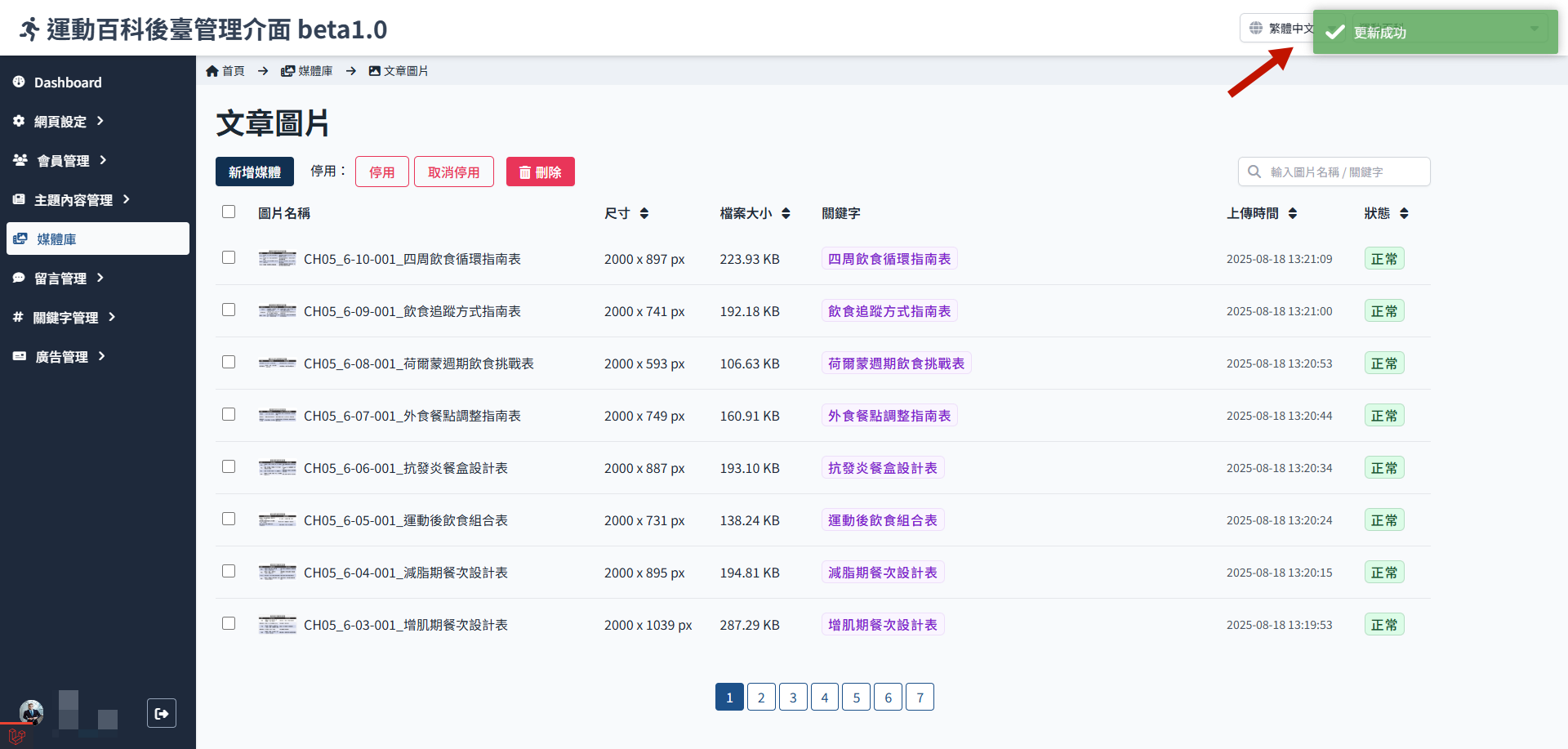Check the 抗發炎餐盒設計表 row checkbox
Viewport: 1568px width, 749px height.
[x=229, y=466]
